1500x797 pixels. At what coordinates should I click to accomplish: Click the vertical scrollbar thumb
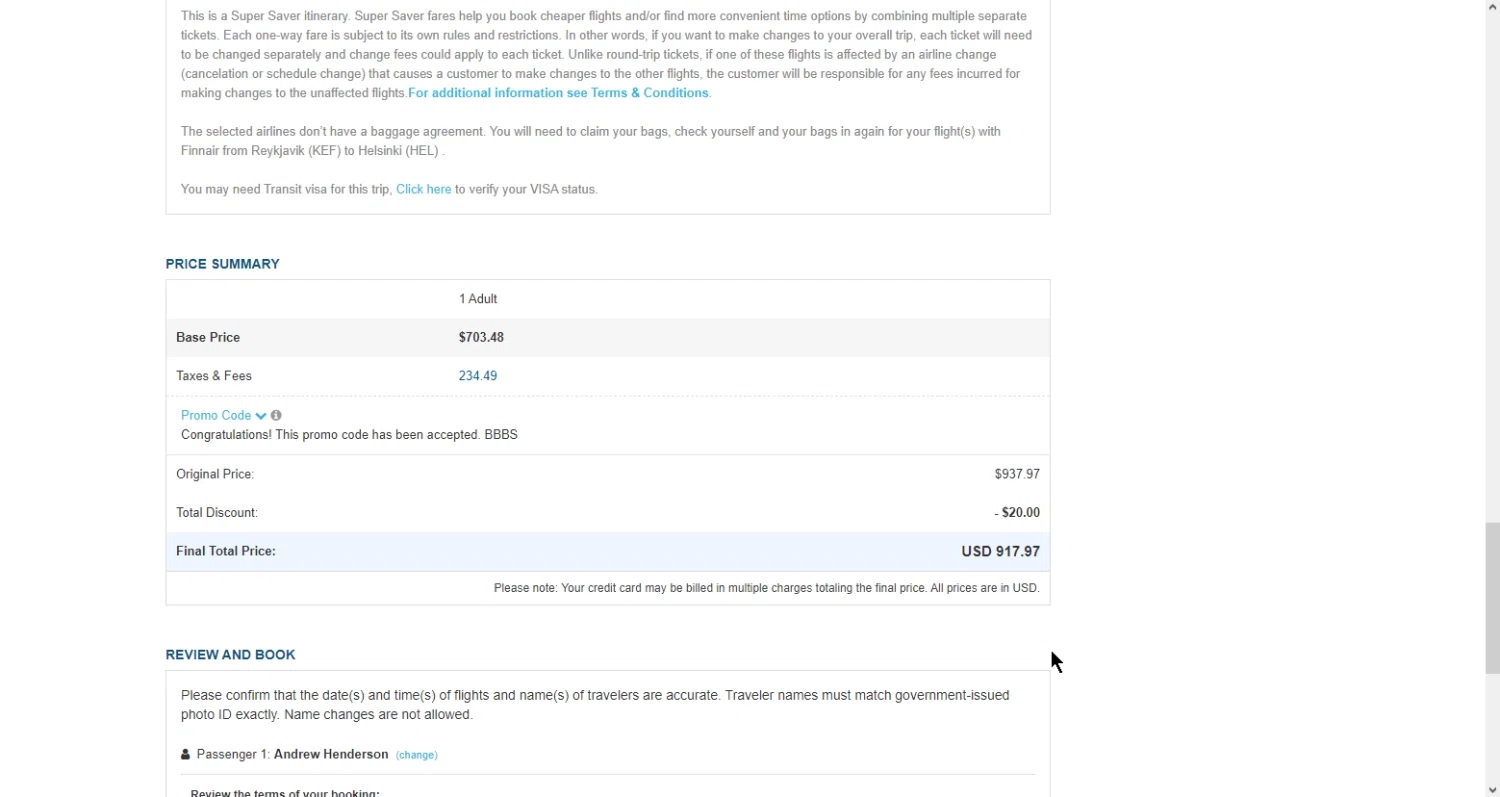pos(1491,597)
